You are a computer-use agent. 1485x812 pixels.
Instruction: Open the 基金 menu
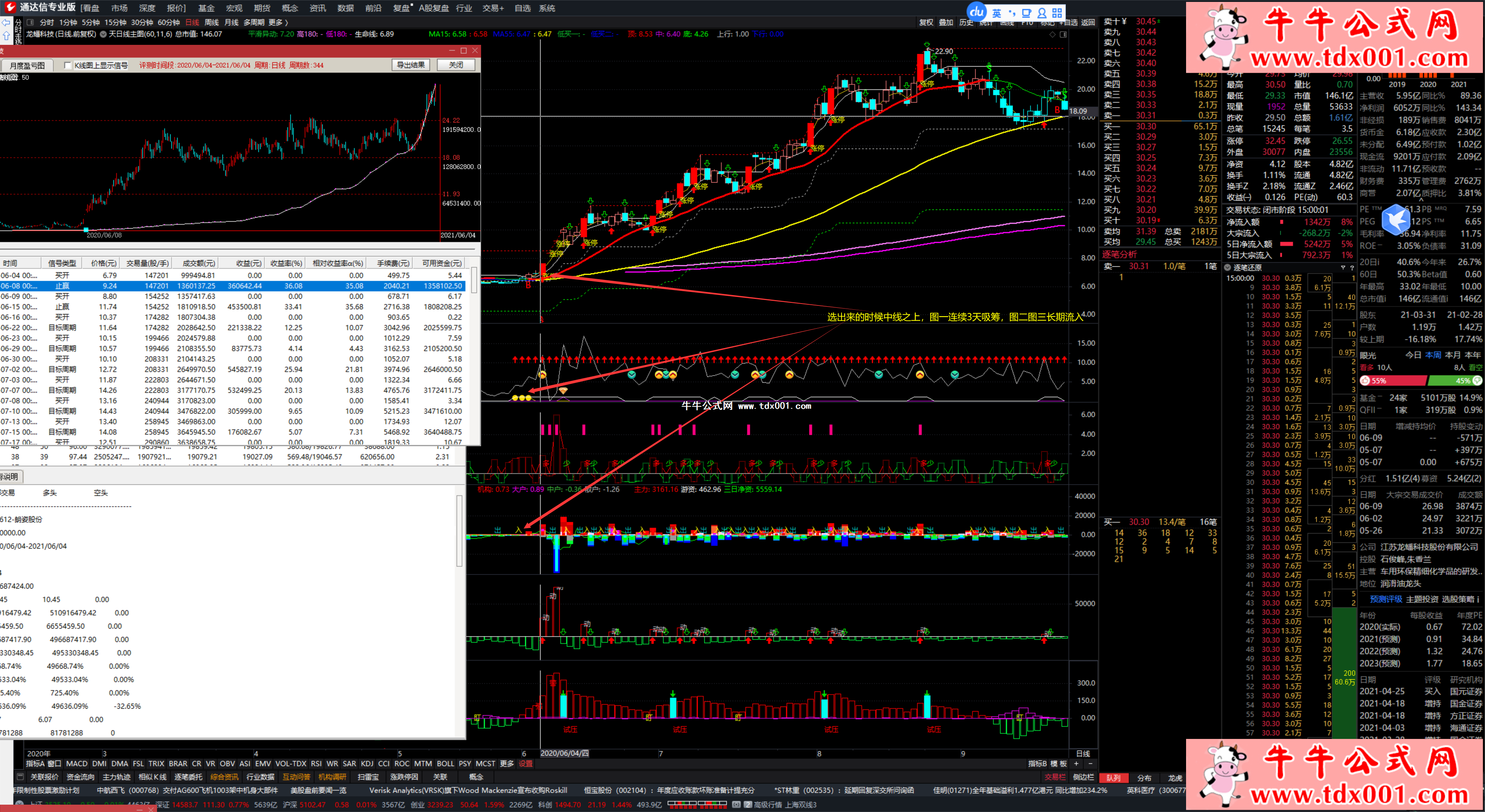coord(206,8)
